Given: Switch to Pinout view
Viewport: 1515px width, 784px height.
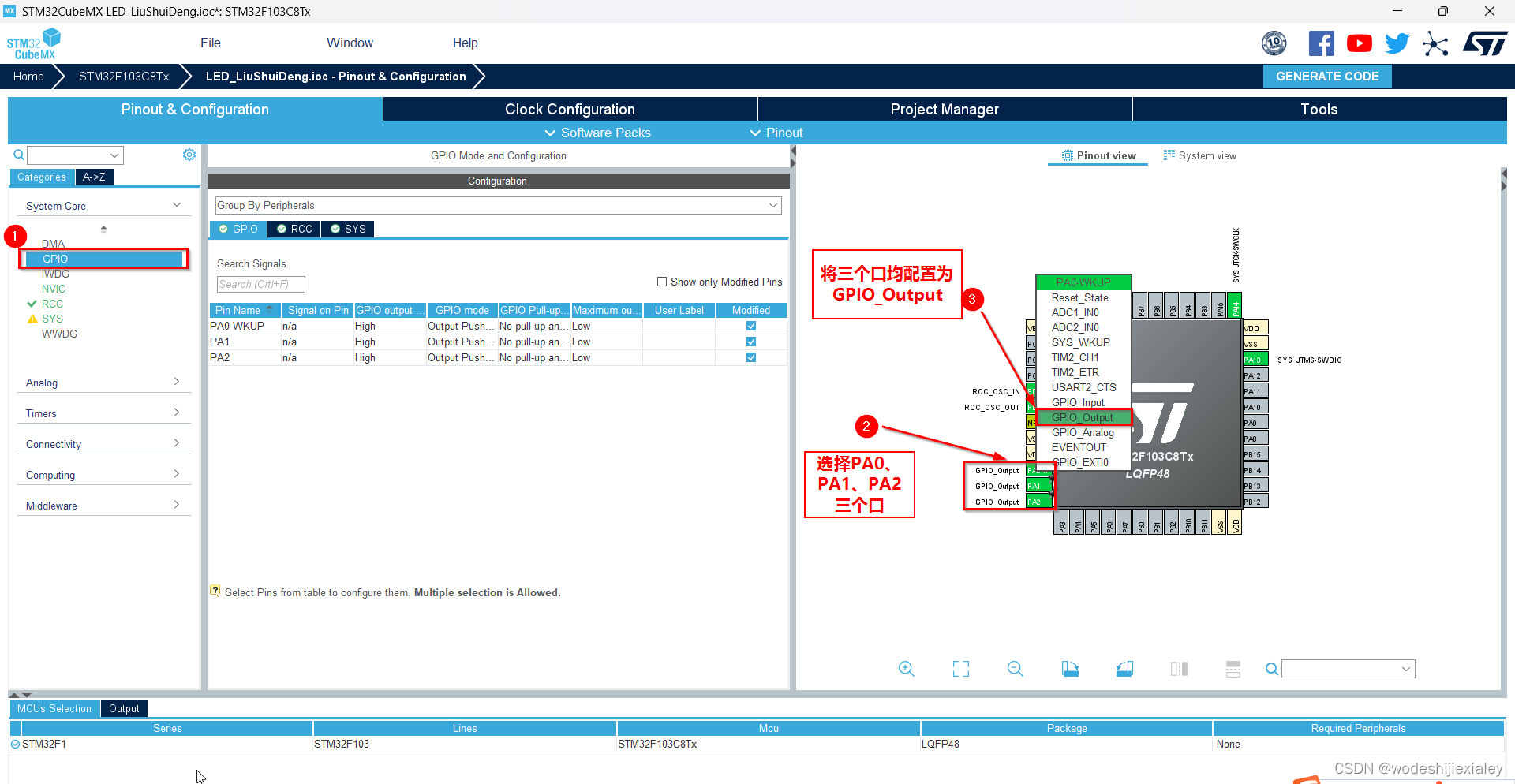Looking at the screenshot, I should pos(1098,155).
